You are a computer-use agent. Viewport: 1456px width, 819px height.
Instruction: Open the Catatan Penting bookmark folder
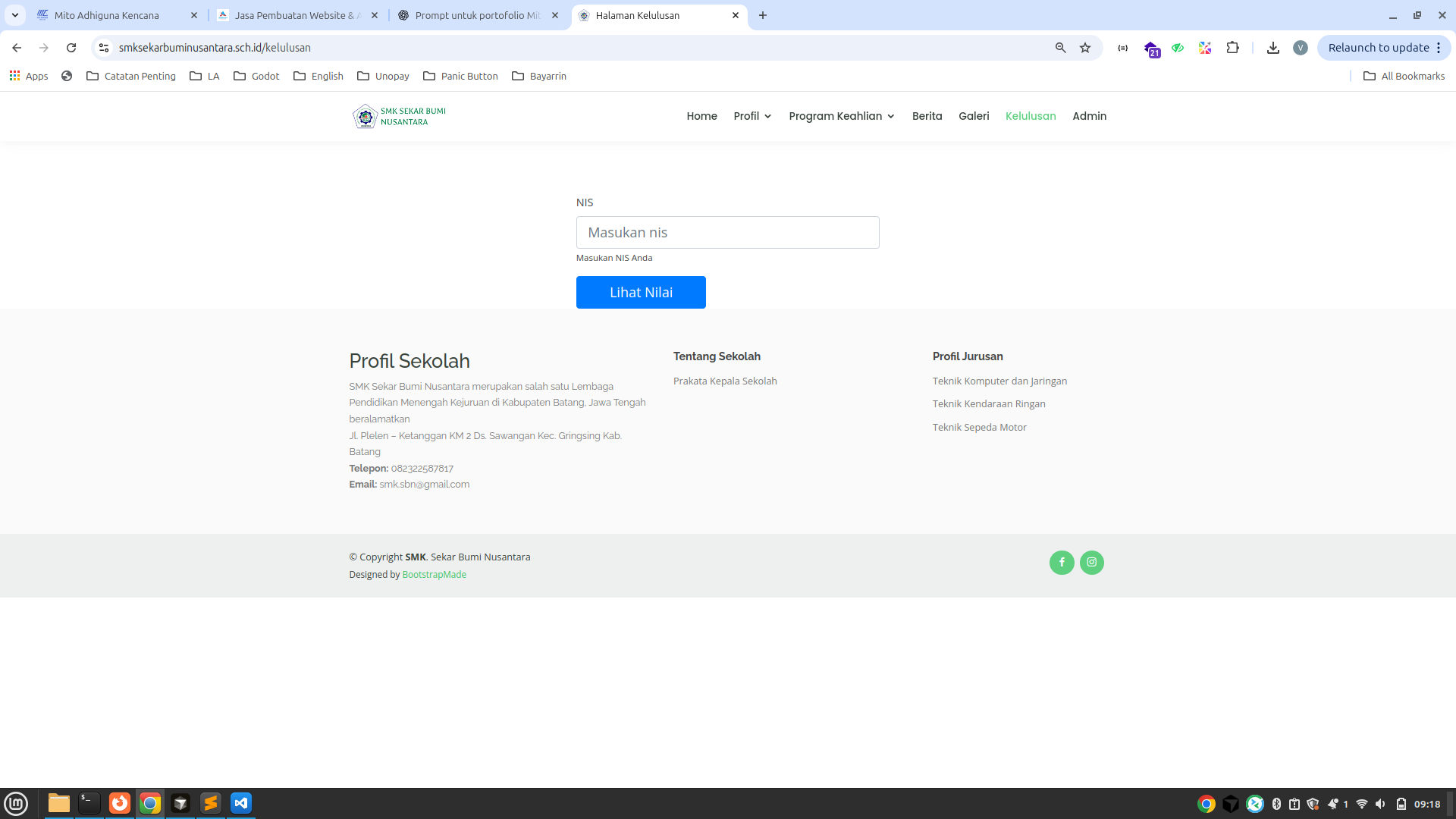click(x=131, y=76)
